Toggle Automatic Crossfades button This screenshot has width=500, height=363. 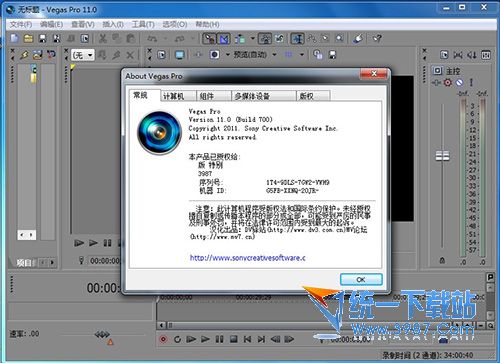224,39
